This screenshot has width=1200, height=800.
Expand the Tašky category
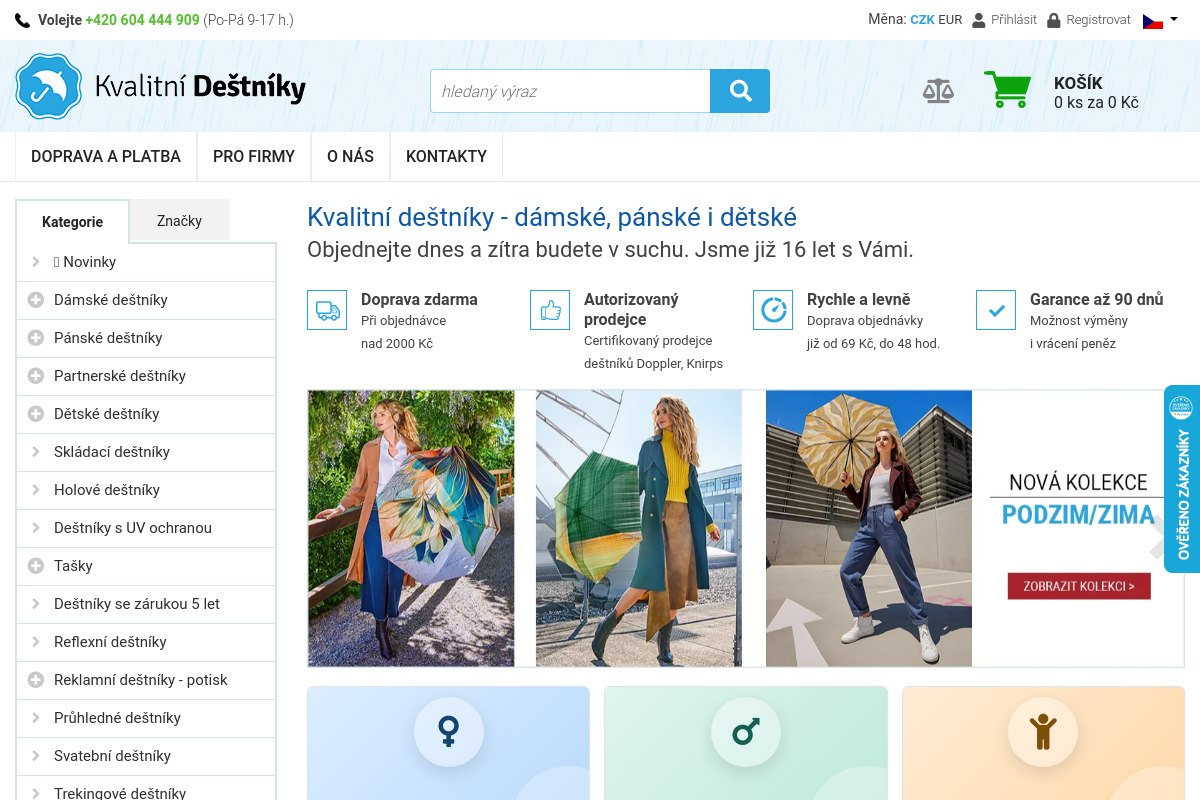click(36, 566)
